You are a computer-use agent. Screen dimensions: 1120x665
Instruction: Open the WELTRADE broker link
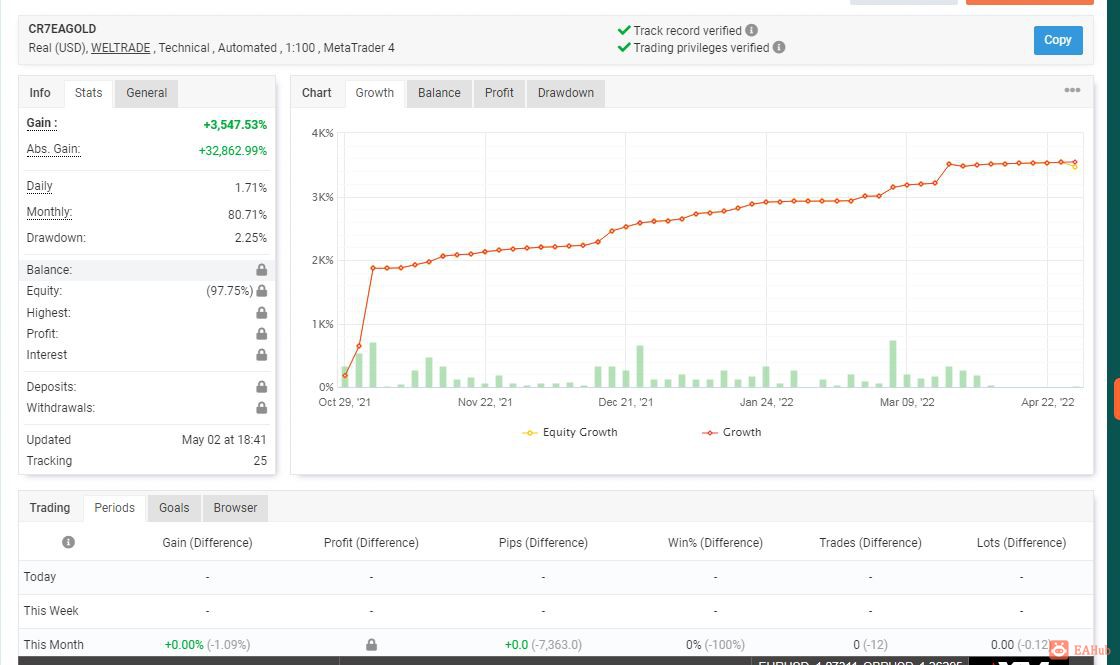click(x=121, y=48)
